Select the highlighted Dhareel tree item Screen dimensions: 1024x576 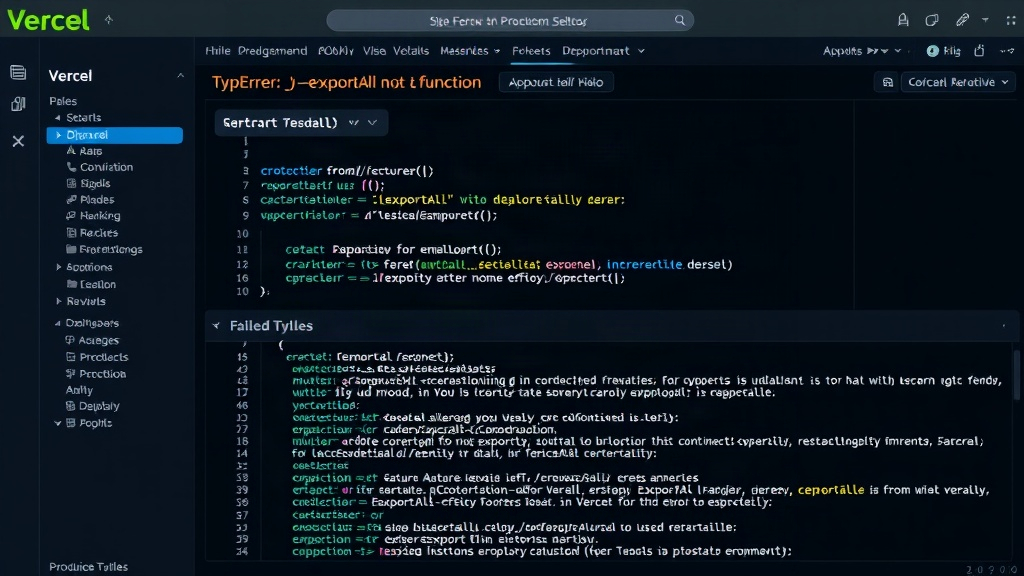tap(115, 135)
